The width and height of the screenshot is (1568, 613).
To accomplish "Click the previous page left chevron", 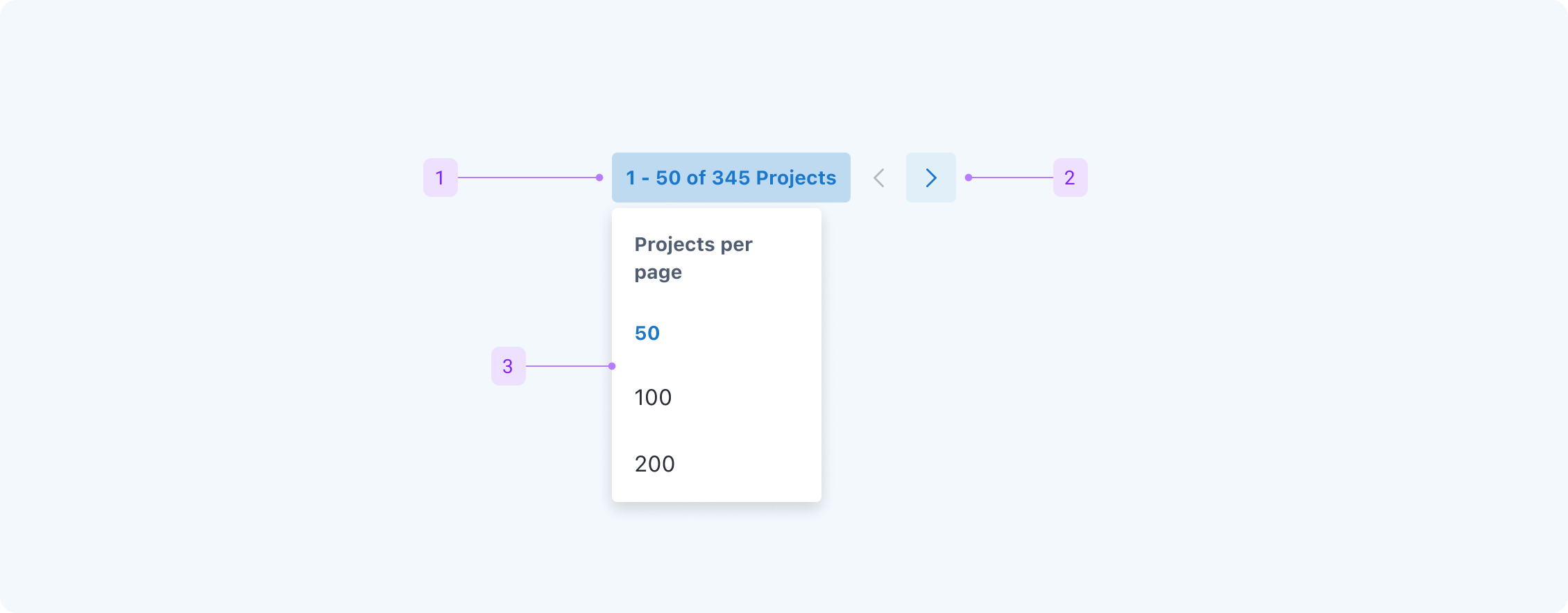I will [x=879, y=178].
